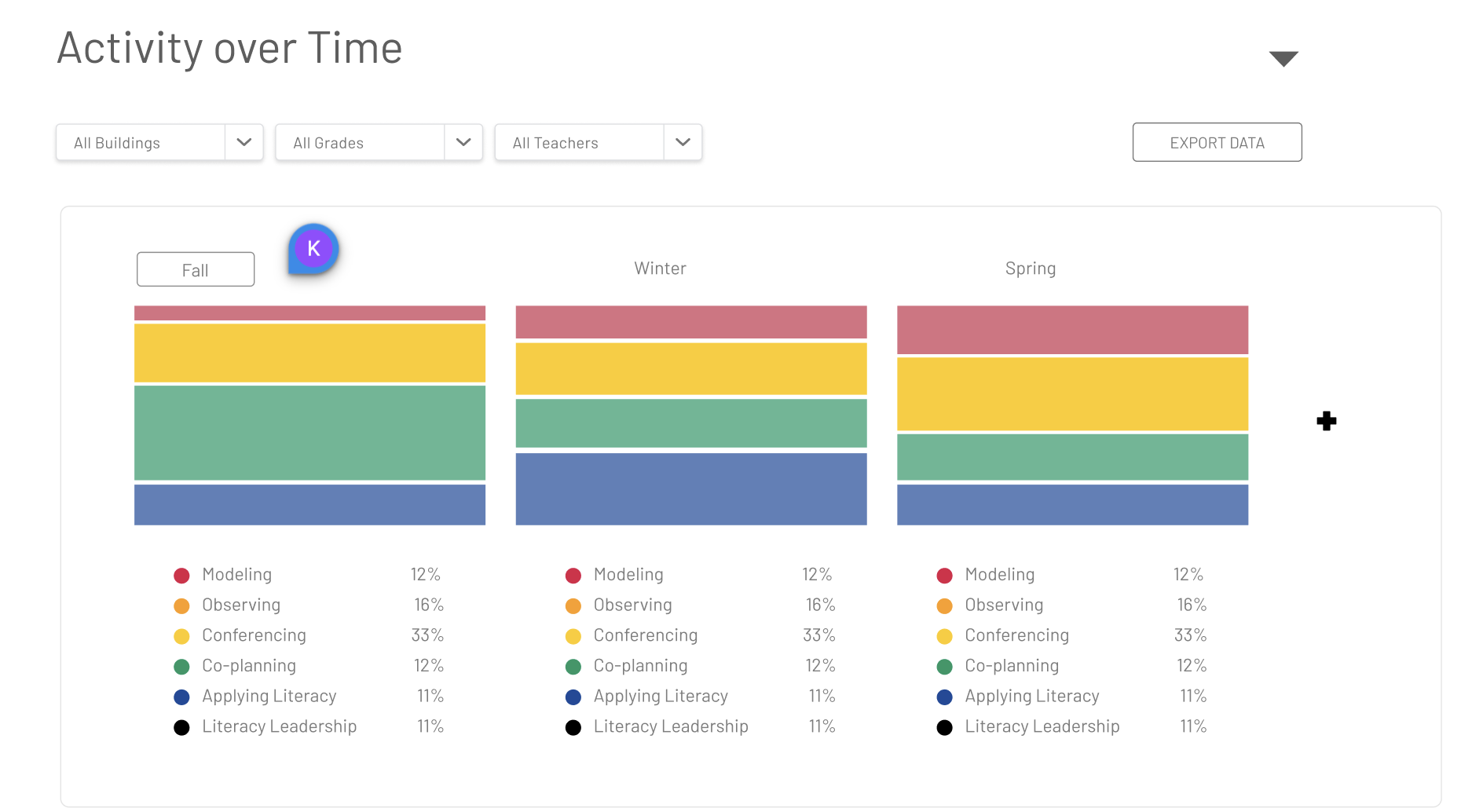
Task: Click the green Co-planning dot in the Fall legend
Action: click(x=181, y=667)
